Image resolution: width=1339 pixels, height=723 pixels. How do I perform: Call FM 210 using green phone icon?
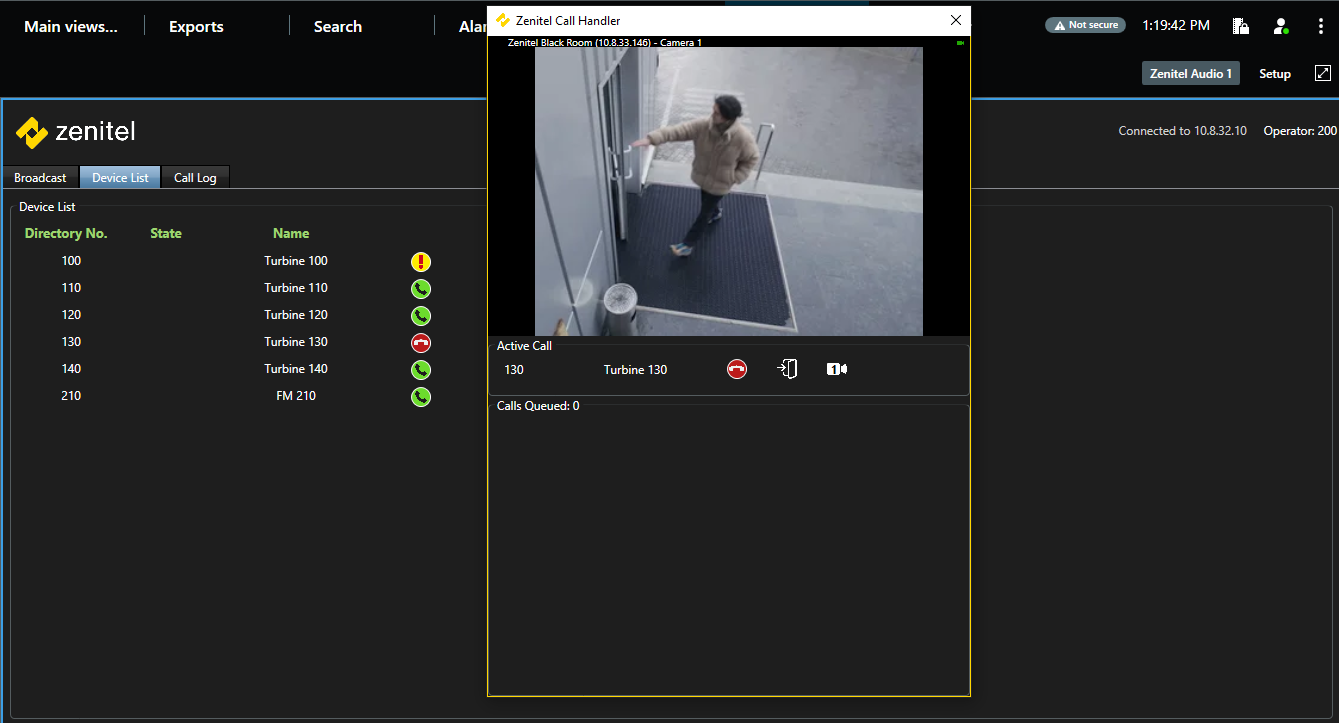pos(421,397)
